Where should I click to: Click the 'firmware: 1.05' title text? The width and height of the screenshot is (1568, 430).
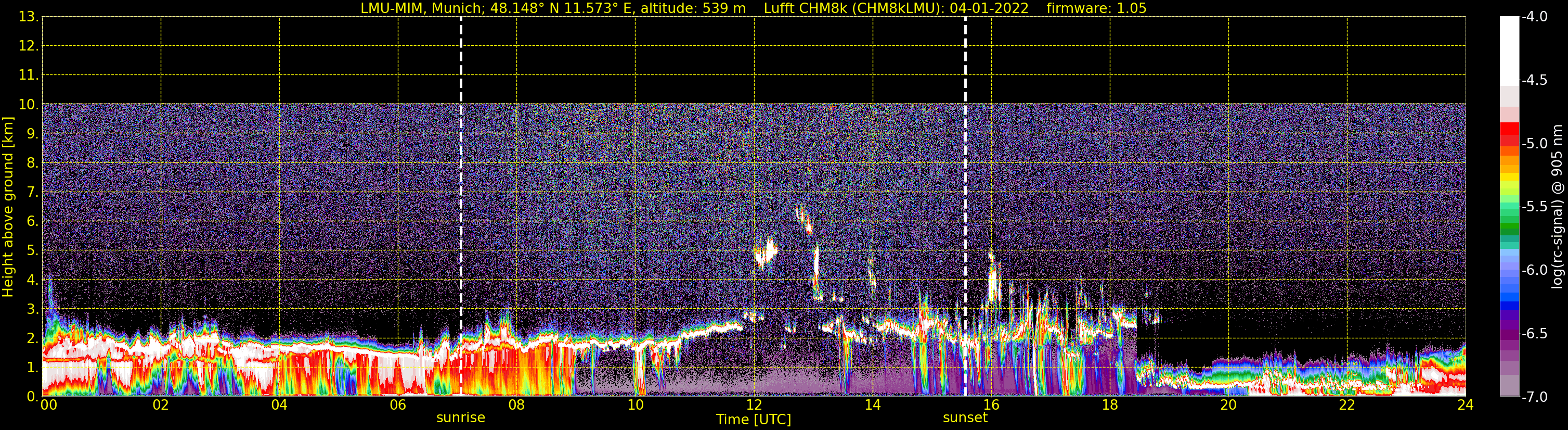point(1096,8)
